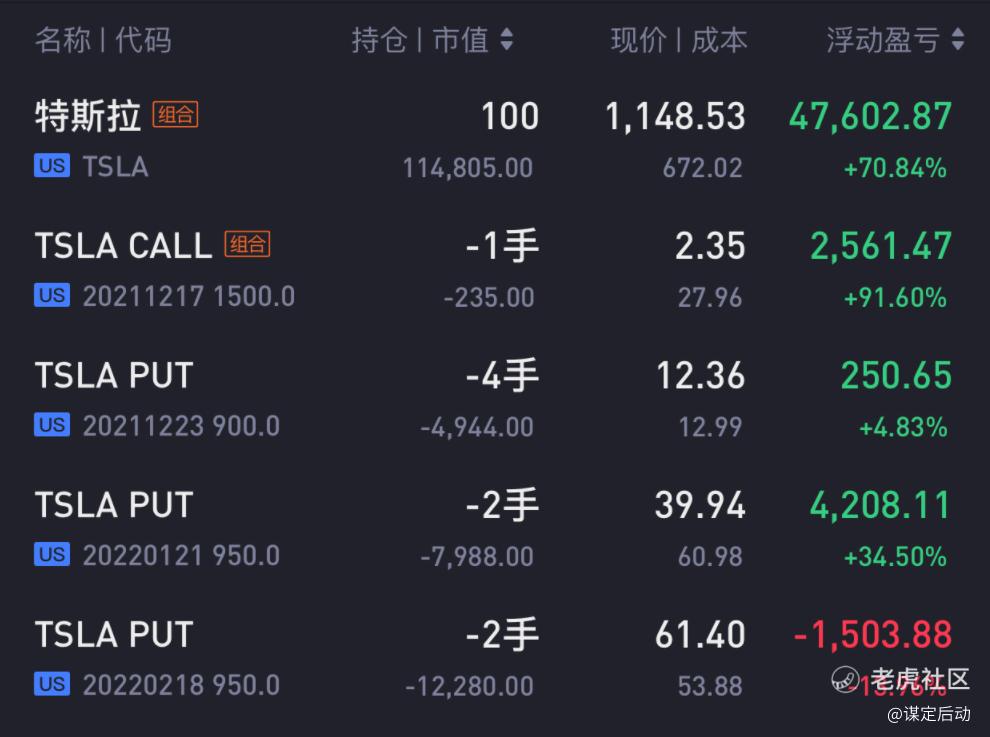Click US badge beside 20220121 950.0

(x=52, y=554)
